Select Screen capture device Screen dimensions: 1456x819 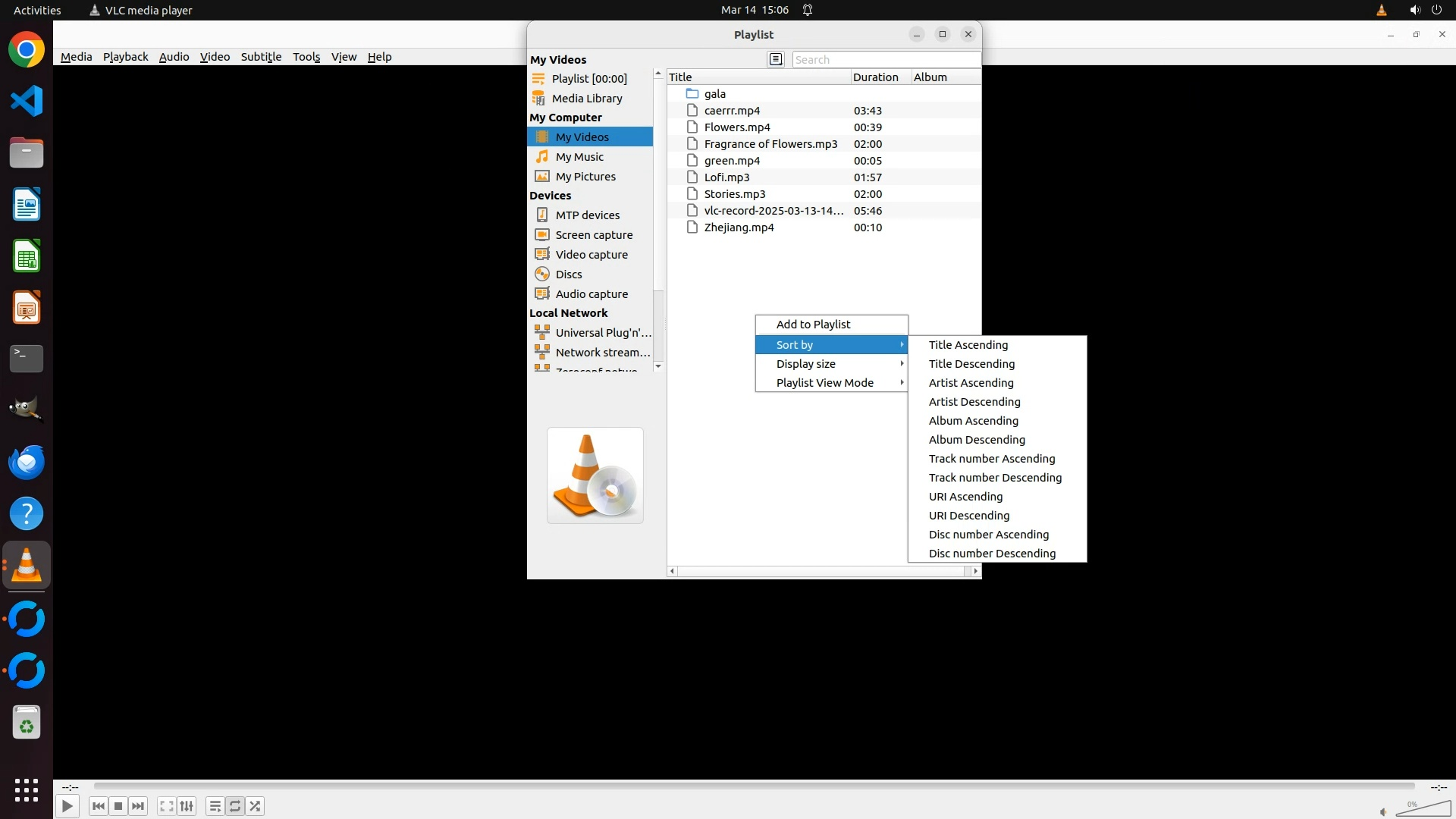pos(593,235)
